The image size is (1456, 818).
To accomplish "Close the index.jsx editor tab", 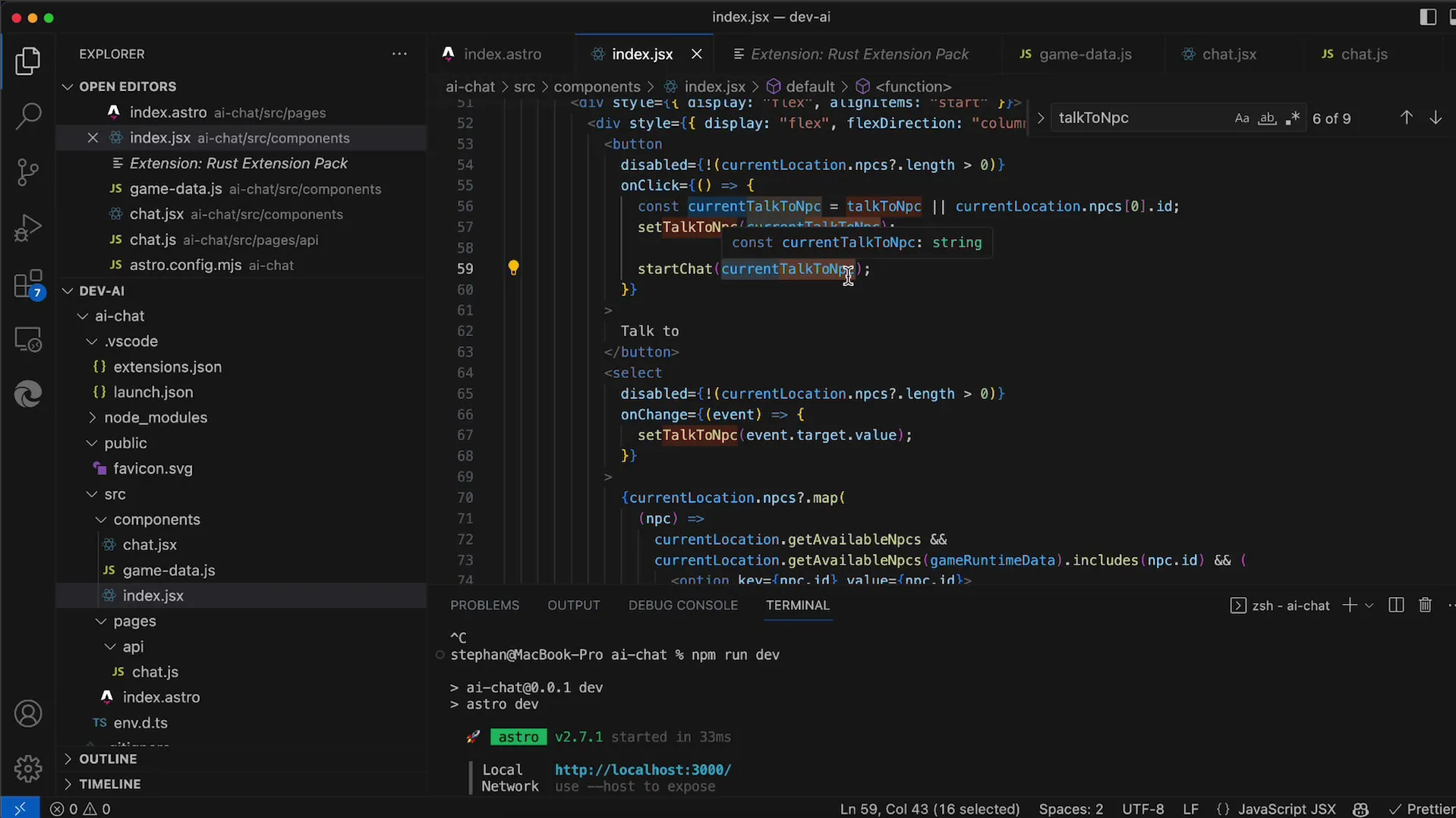I will pos(696,54).
